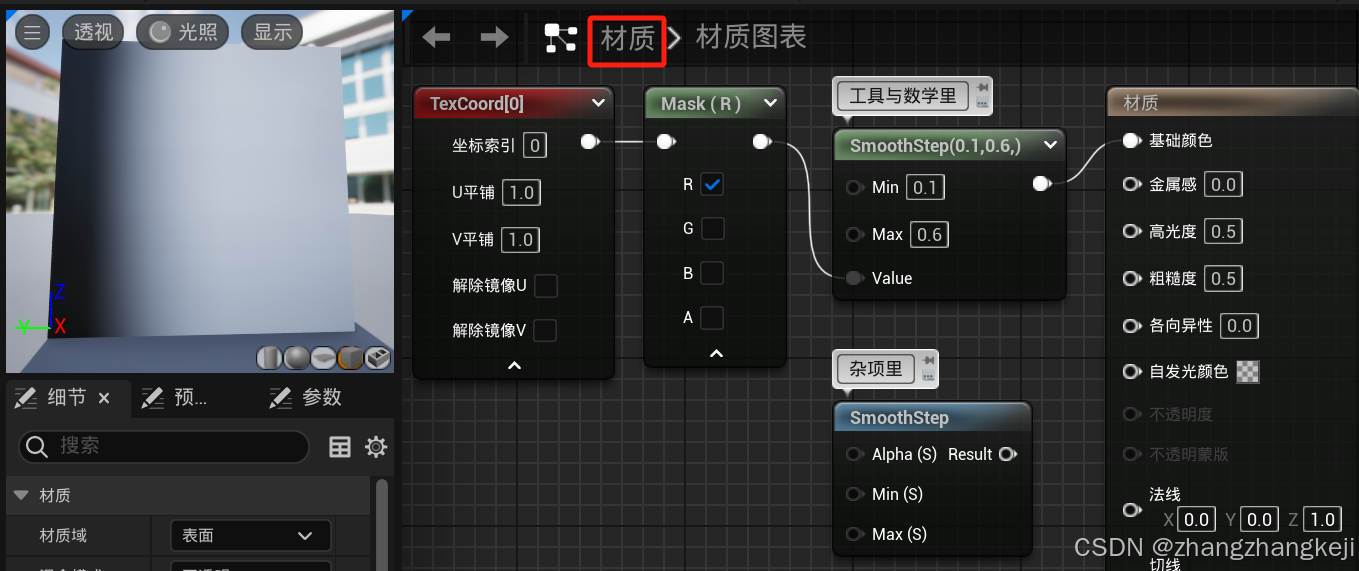Expand TexCoord[0] node header dropdown
This screenshot has width=1359, height=571.
[598, 103]
